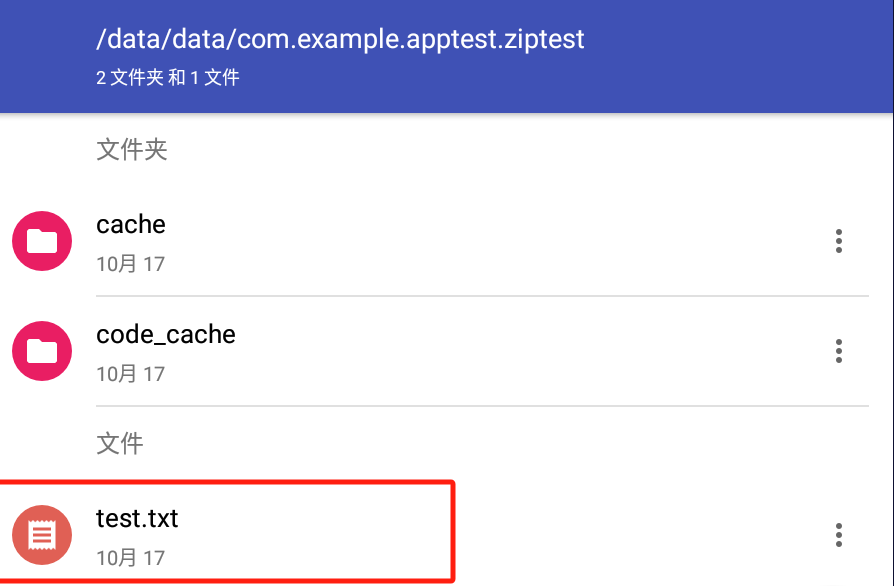894x586 pixels.
Task: Select the 文件夹 section header
Action: pyautogui.click(x=132, y=150)
